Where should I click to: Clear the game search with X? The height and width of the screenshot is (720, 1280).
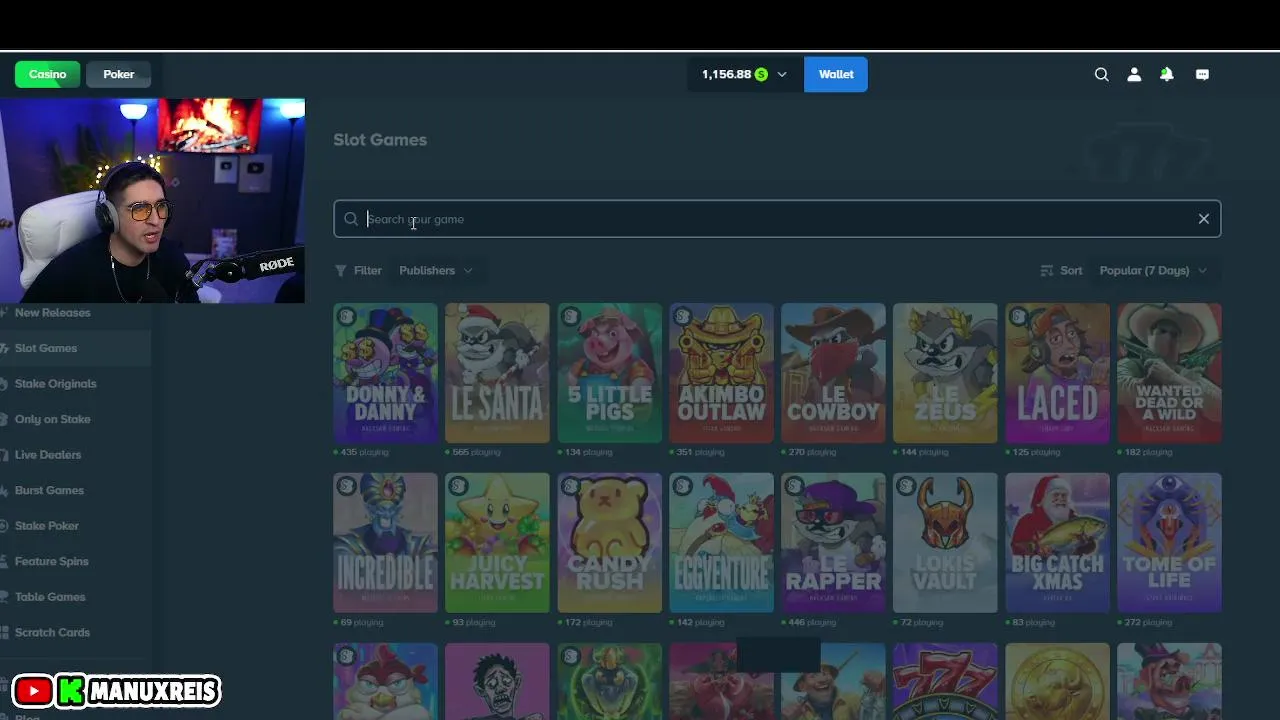tap(1204, 219)
